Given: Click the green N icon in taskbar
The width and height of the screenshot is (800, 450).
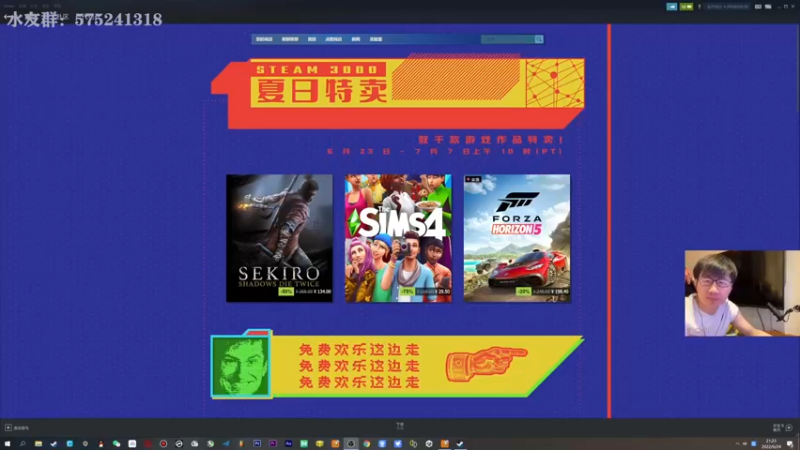Looking at the screenshot, I should [304, 444].
